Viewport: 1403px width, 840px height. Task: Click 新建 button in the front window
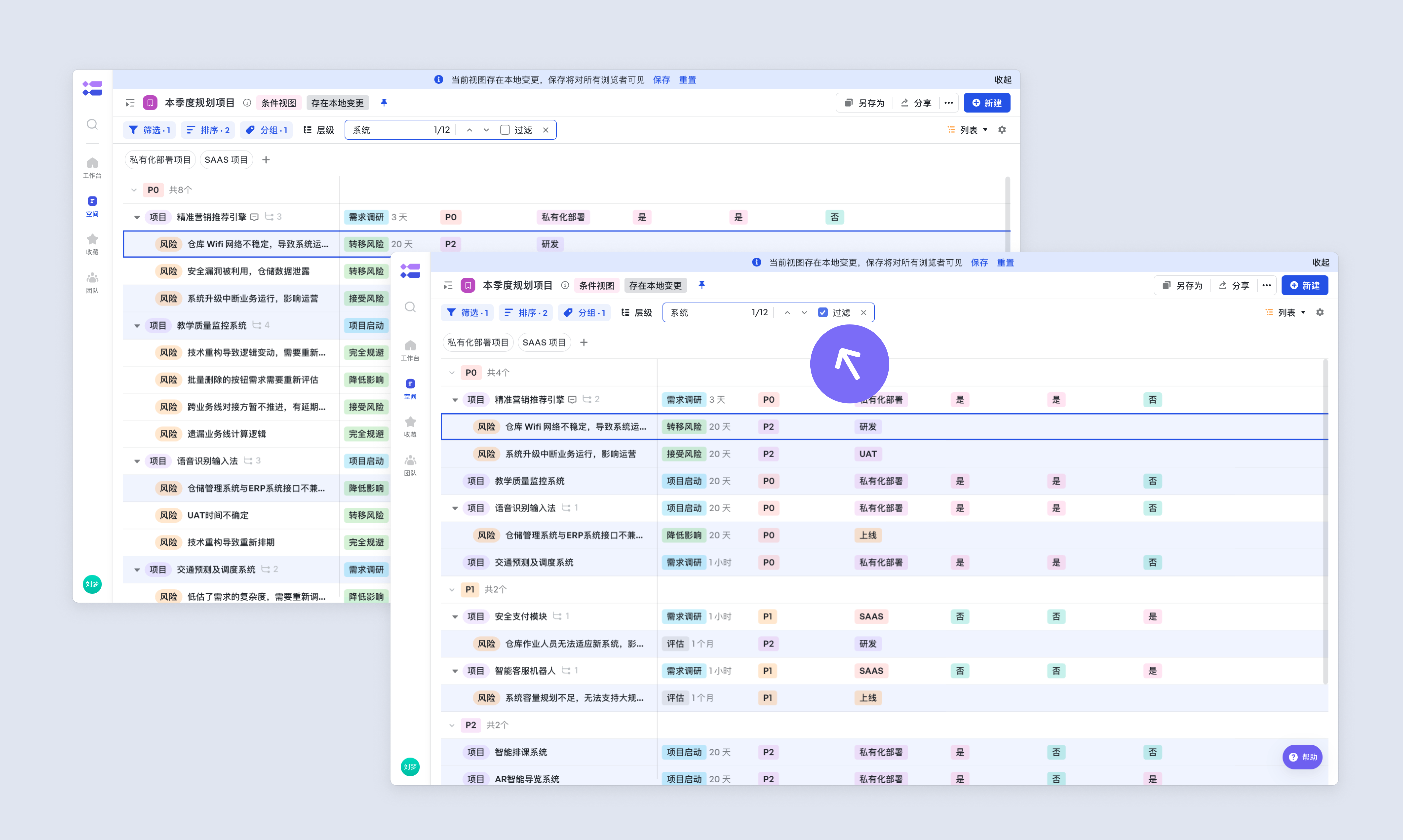(1305, 286)
